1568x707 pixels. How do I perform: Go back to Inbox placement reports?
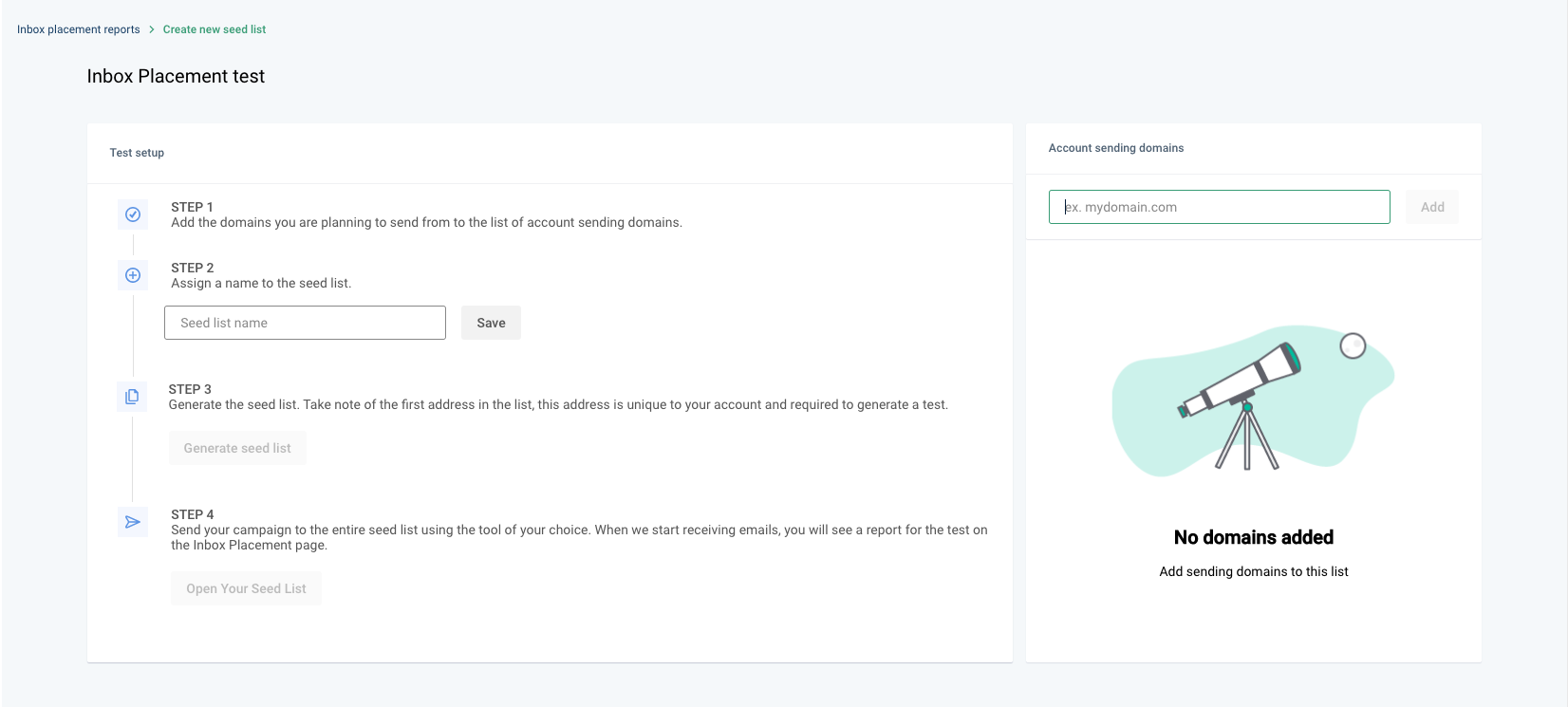[x=79, y=29]
